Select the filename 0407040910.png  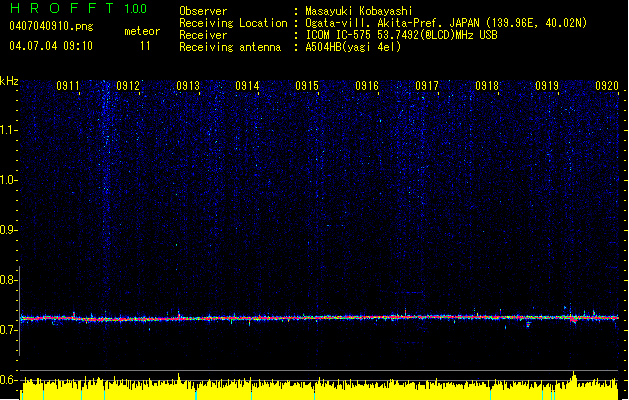[51, 26]
